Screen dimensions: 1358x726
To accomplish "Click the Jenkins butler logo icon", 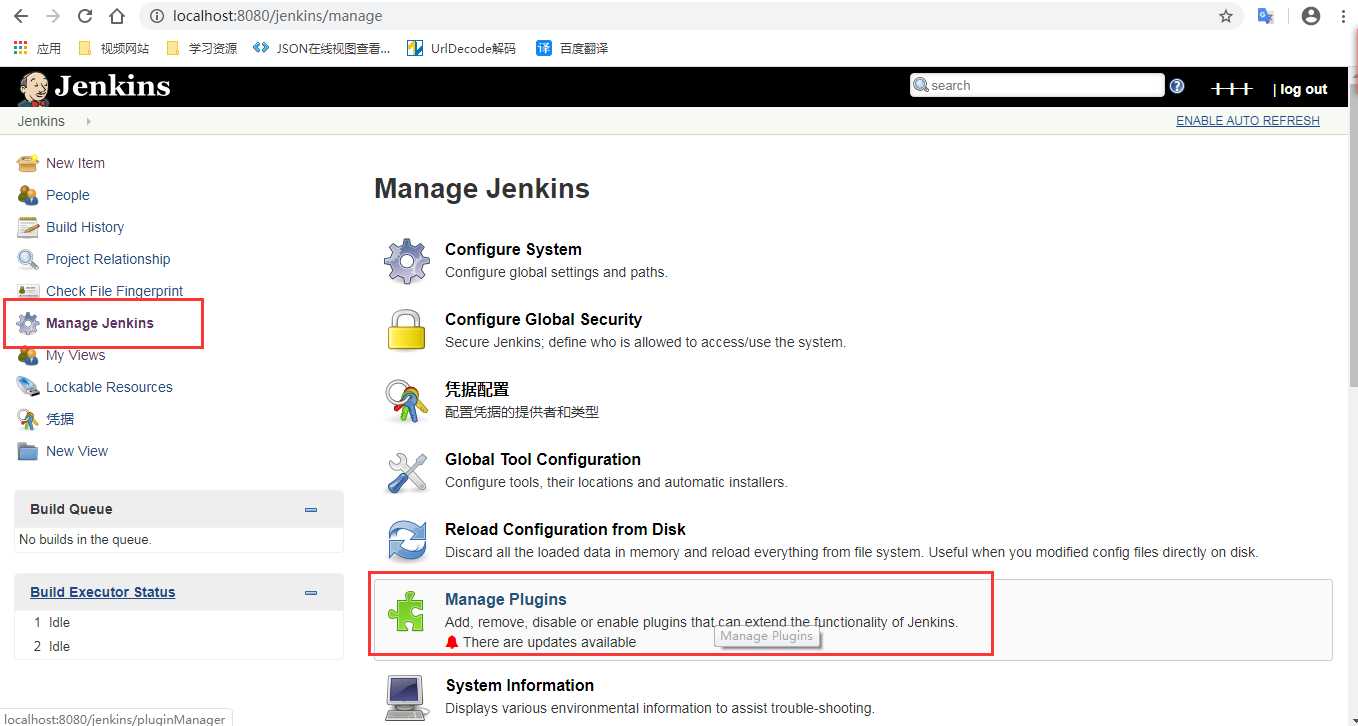I will [x=33, y=88].
